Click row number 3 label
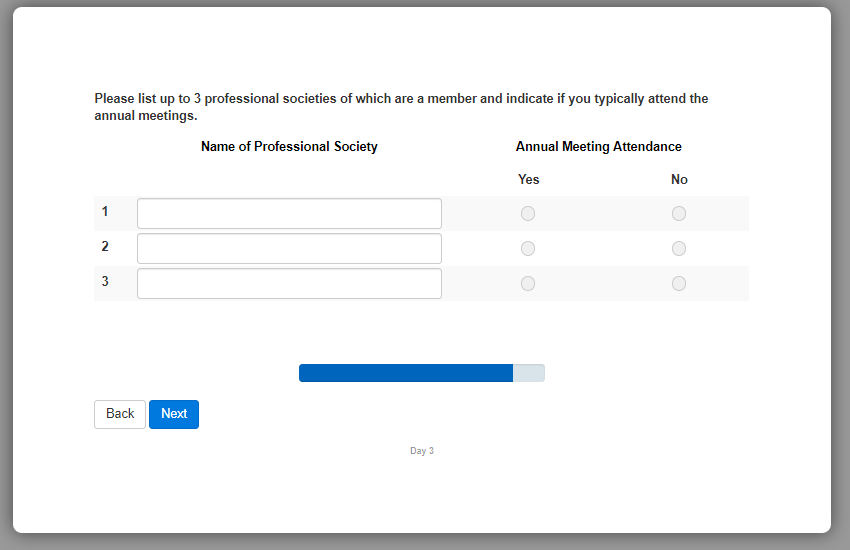 click(105, 282)
